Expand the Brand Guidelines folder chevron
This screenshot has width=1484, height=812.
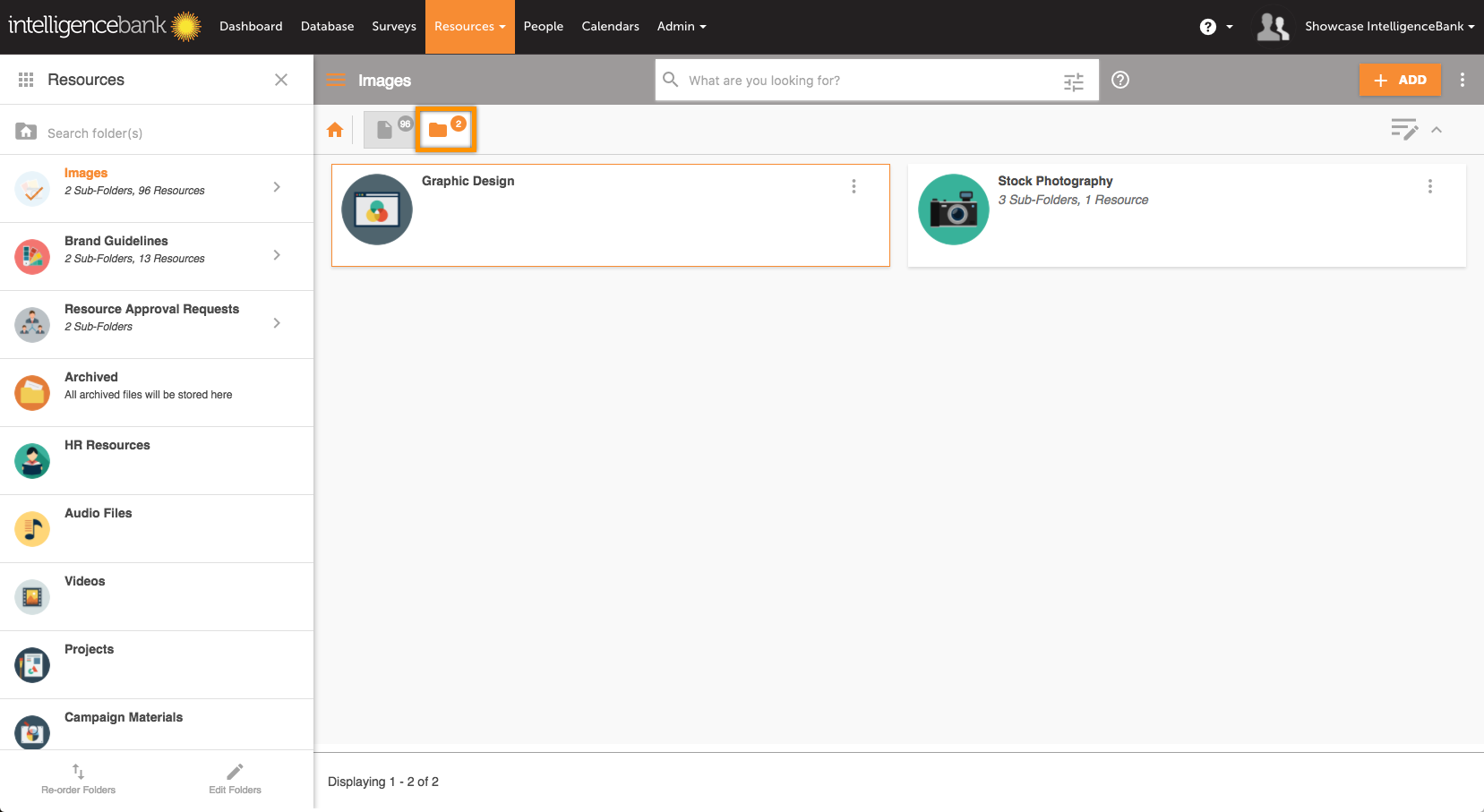[277, 255]
